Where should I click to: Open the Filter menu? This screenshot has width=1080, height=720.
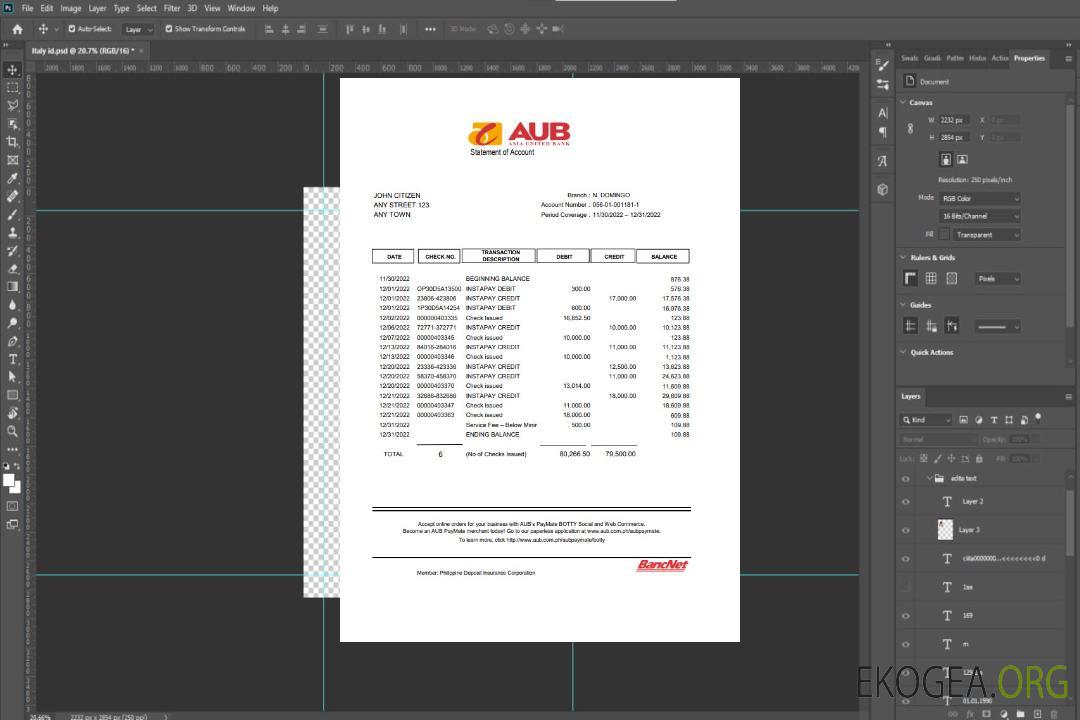pyautogui.click(x=172, y=8)
